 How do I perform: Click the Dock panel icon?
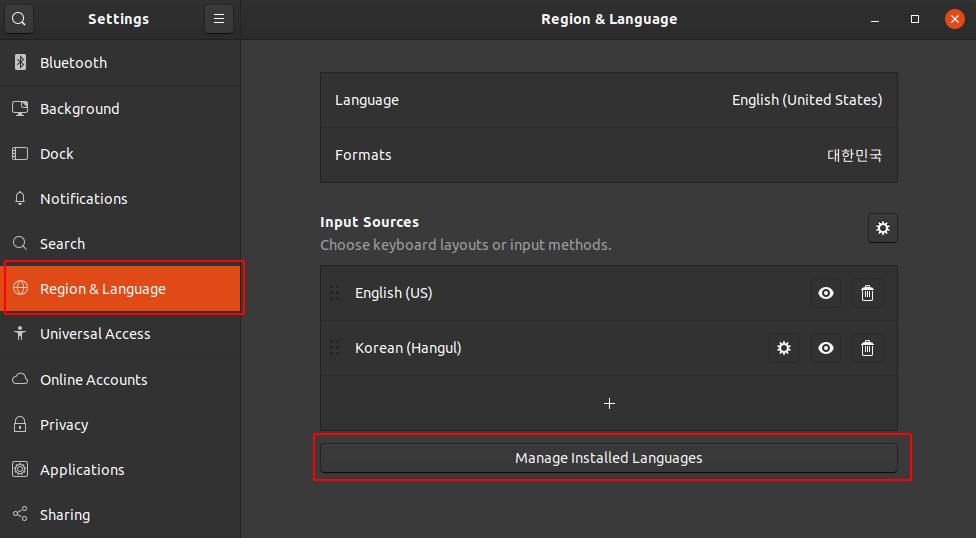[20, 153]
